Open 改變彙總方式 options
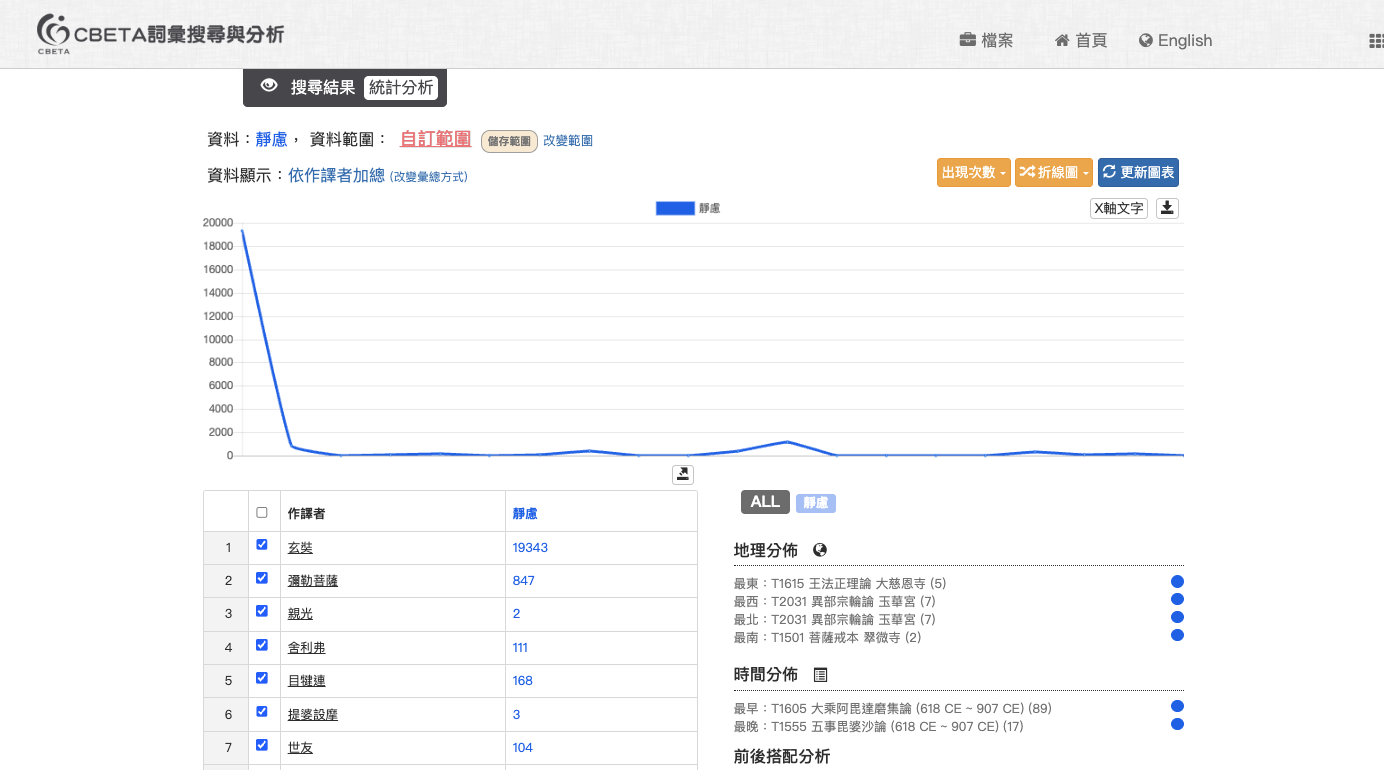Image resolution: width=1384 pixels, height=770 pixels. (x=428, y=177)
